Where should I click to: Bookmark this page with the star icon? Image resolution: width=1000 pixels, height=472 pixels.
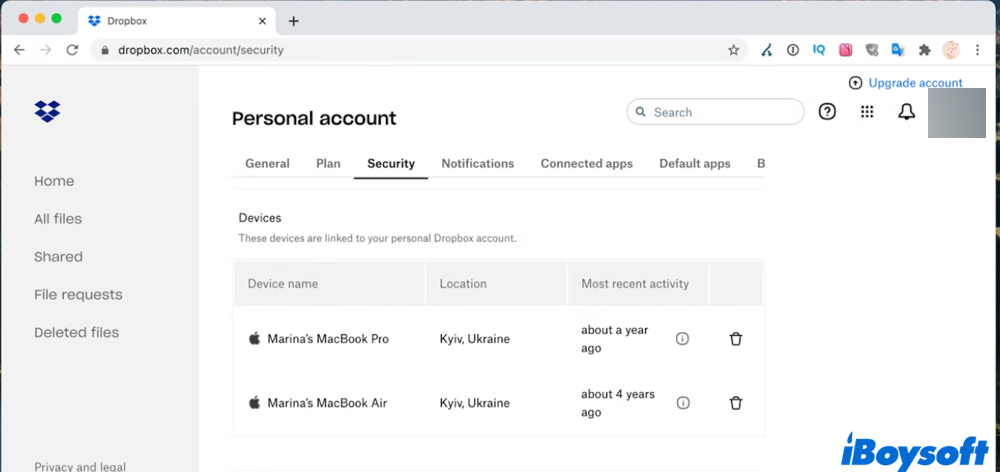pyautogui.click(x=733, y=50)
